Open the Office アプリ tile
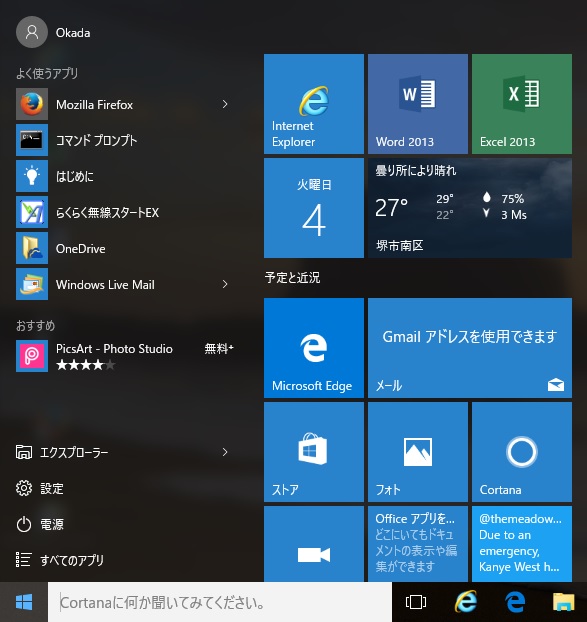Screen dimensions: 587x622 tap(418, 544)
